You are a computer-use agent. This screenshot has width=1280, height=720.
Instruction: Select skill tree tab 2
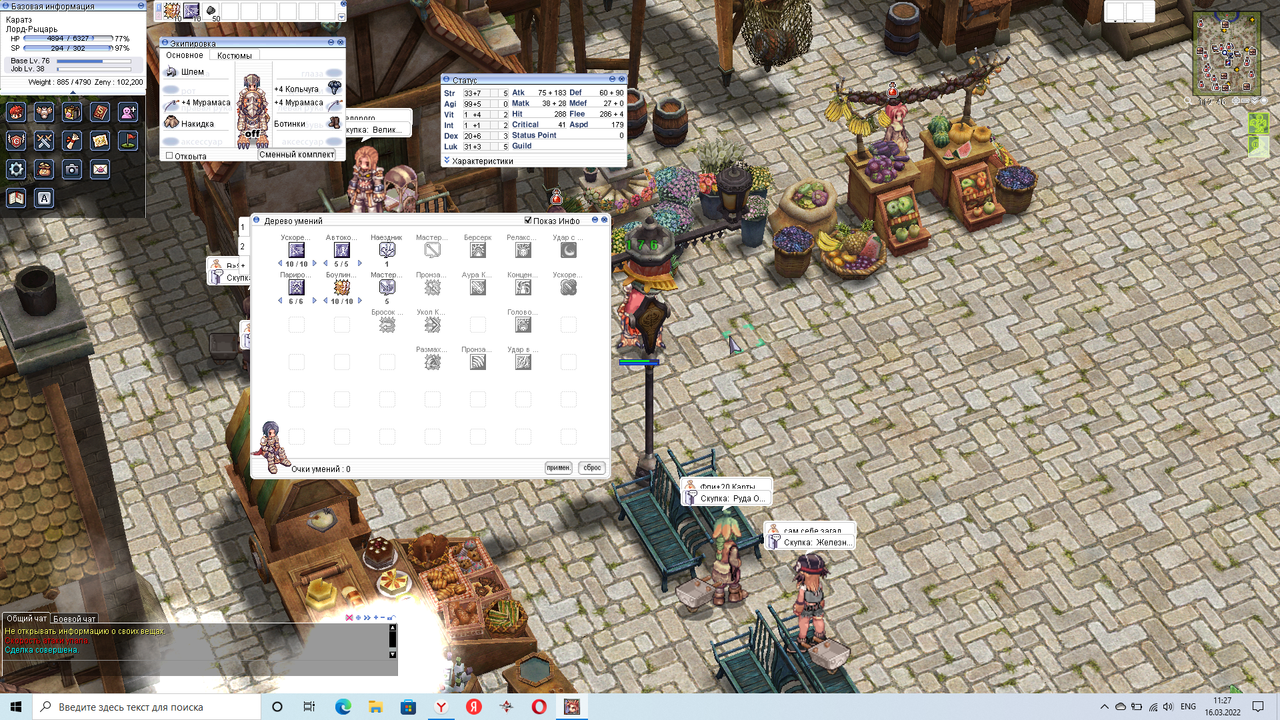click(242, 246)
